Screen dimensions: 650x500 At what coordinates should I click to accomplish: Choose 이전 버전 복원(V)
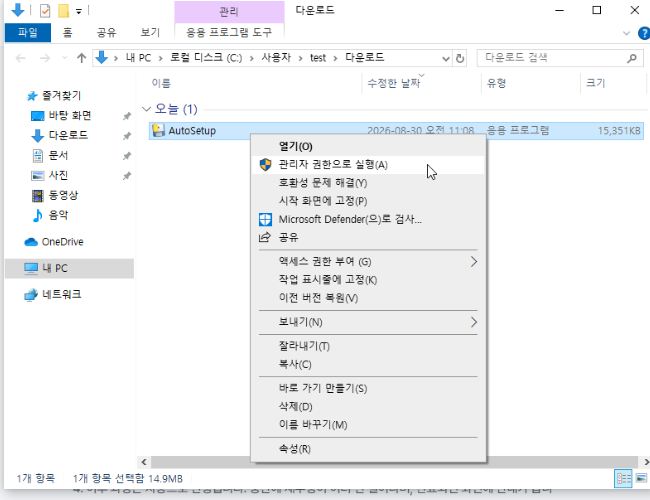[x=368, y=298]
